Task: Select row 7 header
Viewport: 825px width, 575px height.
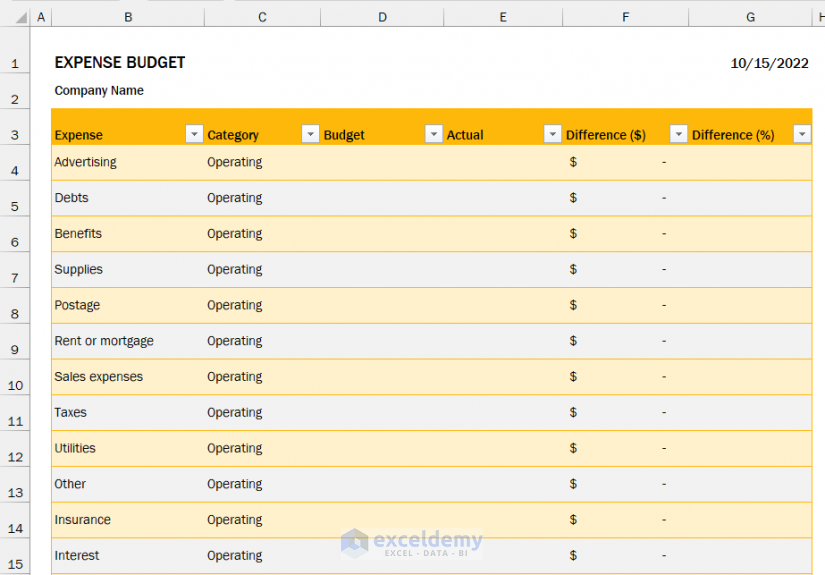Action: coord(15,270)
